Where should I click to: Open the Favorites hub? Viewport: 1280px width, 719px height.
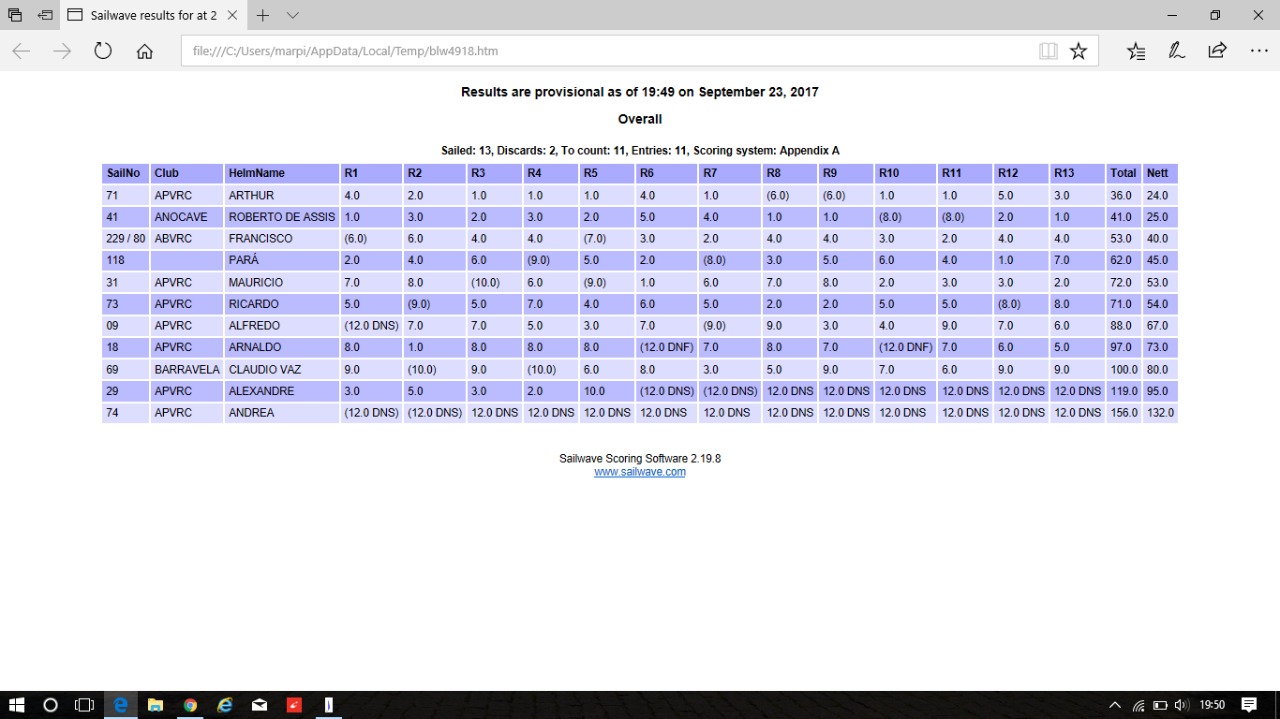tap(1136, 51)
